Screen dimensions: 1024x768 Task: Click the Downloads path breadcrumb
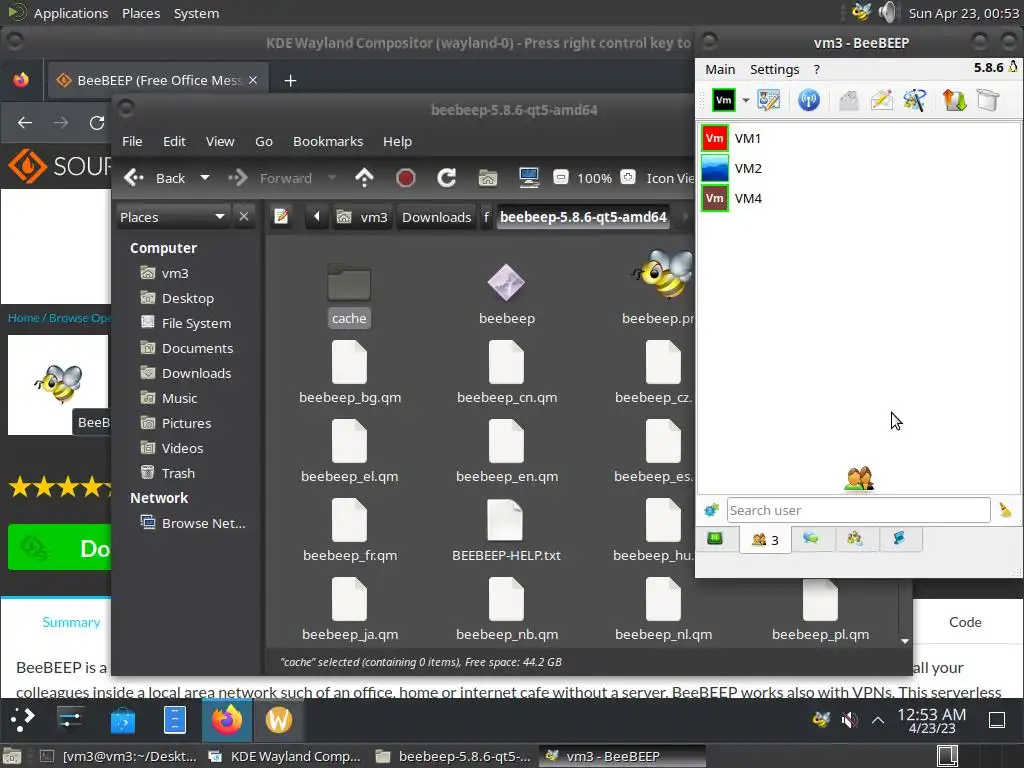[x=436, y=217]
